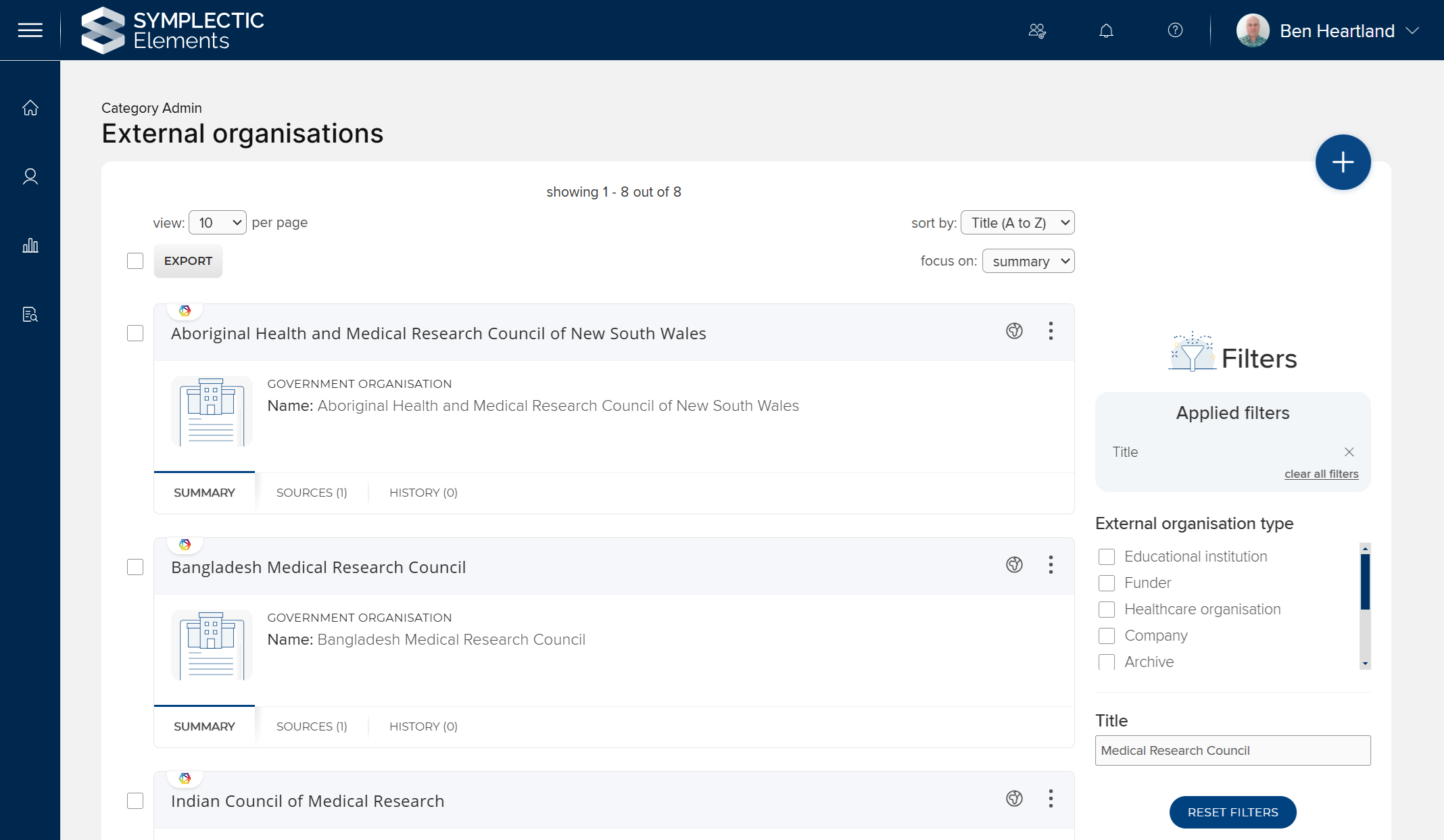Open the notifications bell
1444x840 pixels.
(1106, 30)
